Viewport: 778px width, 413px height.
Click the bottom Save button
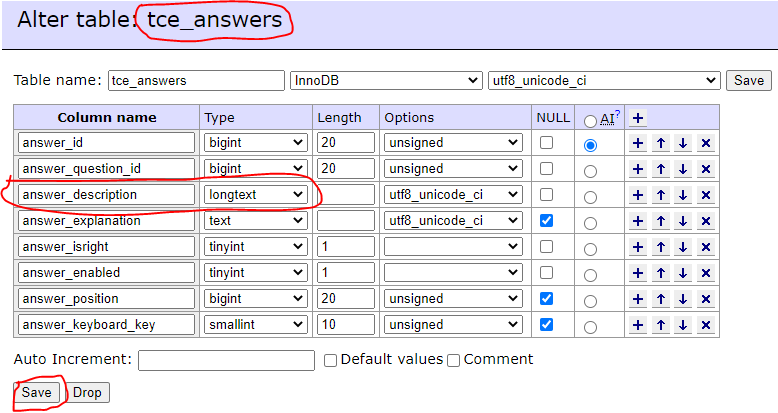pos(37,393)
